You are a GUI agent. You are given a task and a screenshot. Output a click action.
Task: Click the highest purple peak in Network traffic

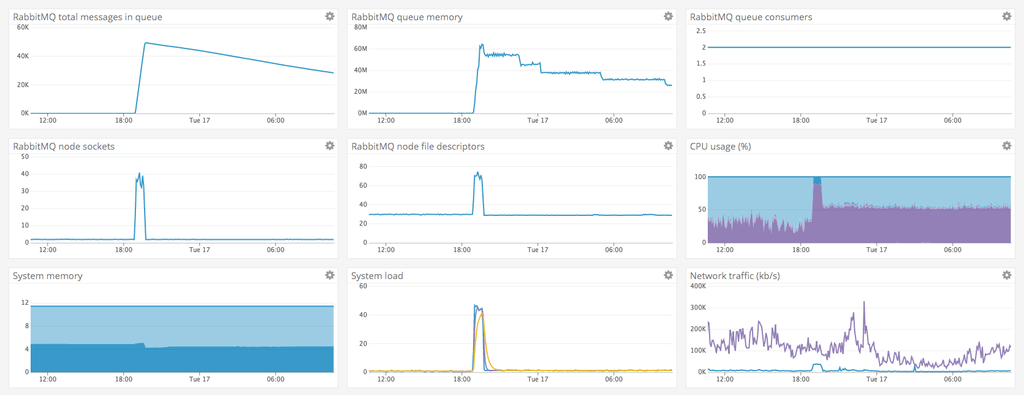pos(864,302)
